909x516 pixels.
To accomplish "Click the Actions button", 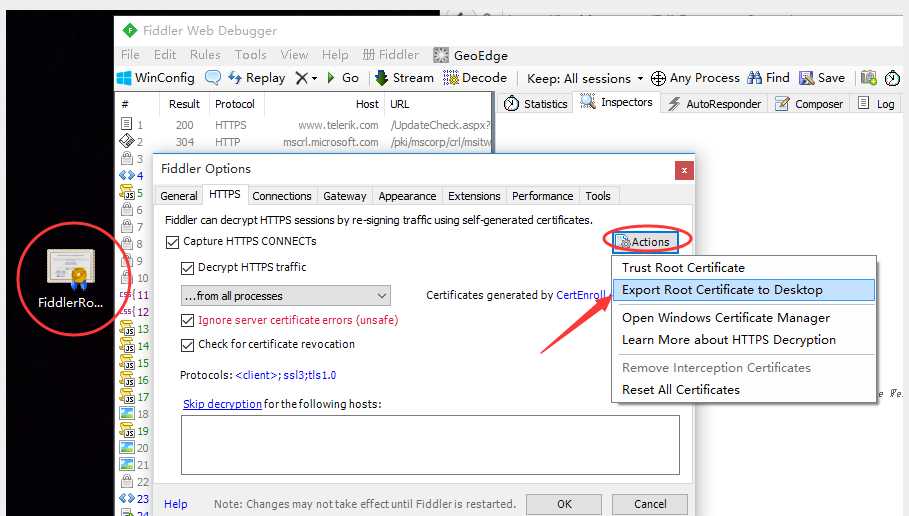I will (645, 242).
